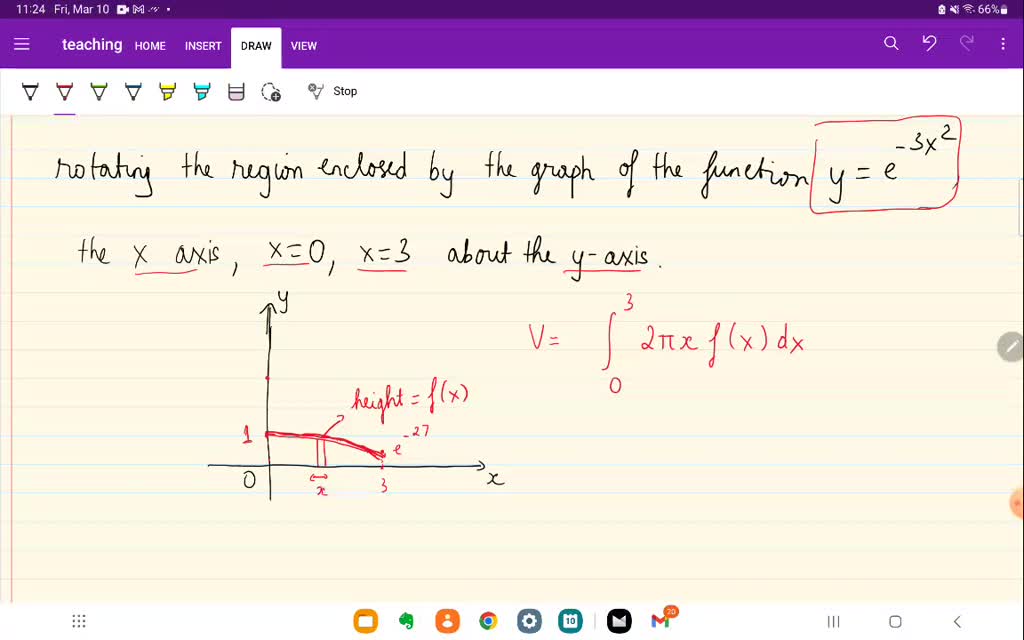Select the lasso selection tool
Viewport: 1024px width, 640px height.
point(269,91)
